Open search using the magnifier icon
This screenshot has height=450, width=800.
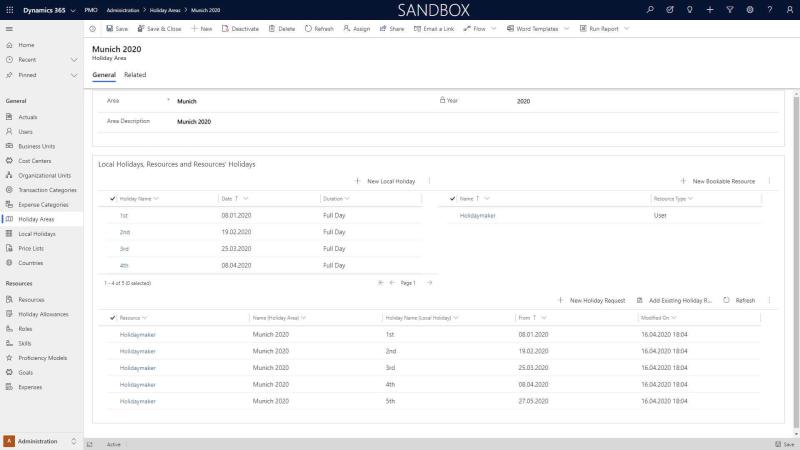(x=651, y=9)
